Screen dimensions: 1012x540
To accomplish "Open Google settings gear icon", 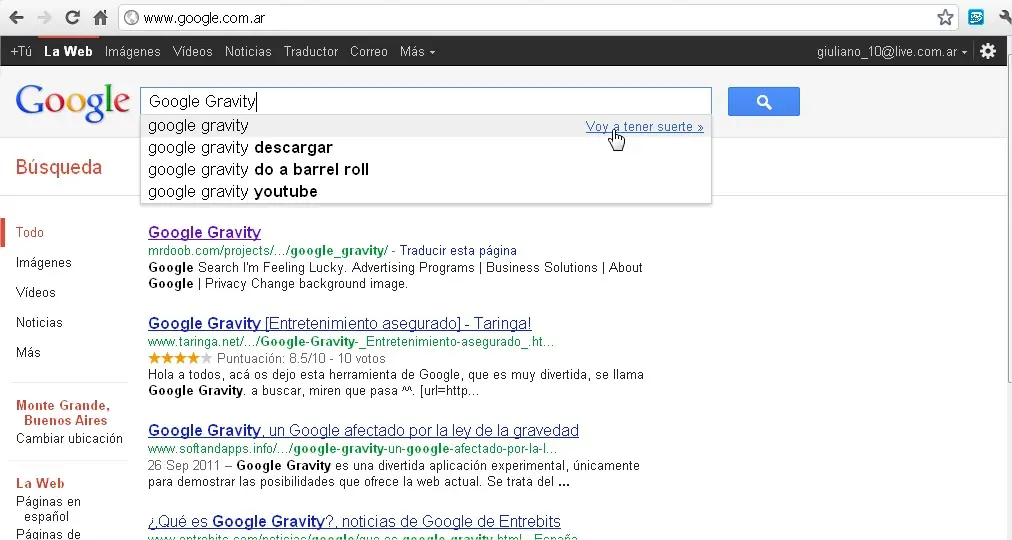I will pyautogui.click(x=987, y=51).
